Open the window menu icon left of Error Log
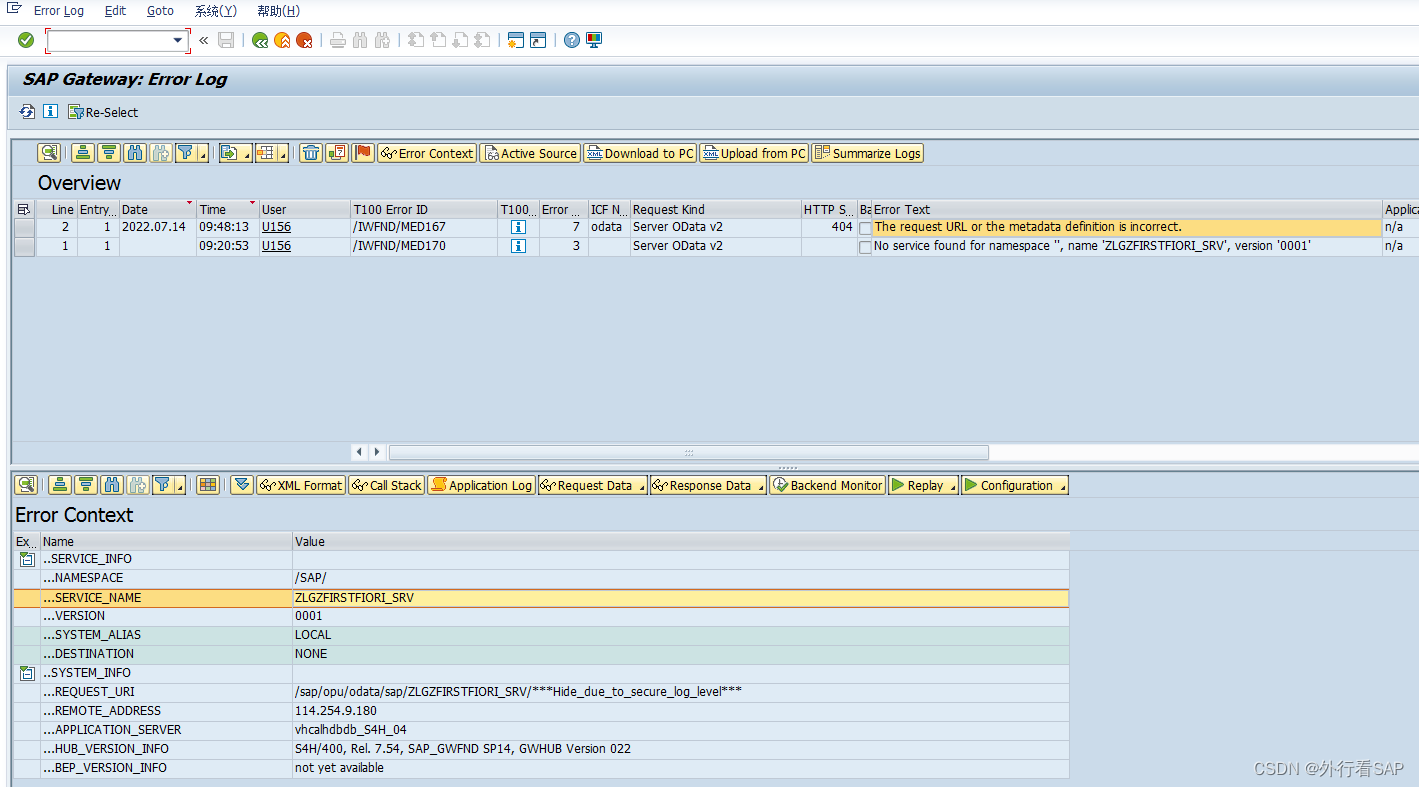The width and height of the screenshot is (1419, 787). [x=14, y=9]
